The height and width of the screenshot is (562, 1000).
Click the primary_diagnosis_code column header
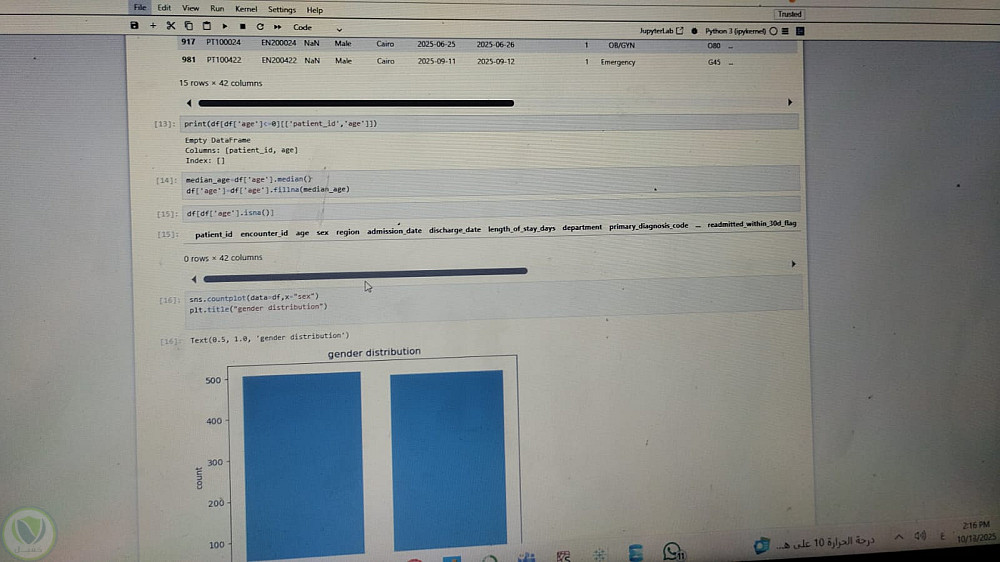(648, 226)
